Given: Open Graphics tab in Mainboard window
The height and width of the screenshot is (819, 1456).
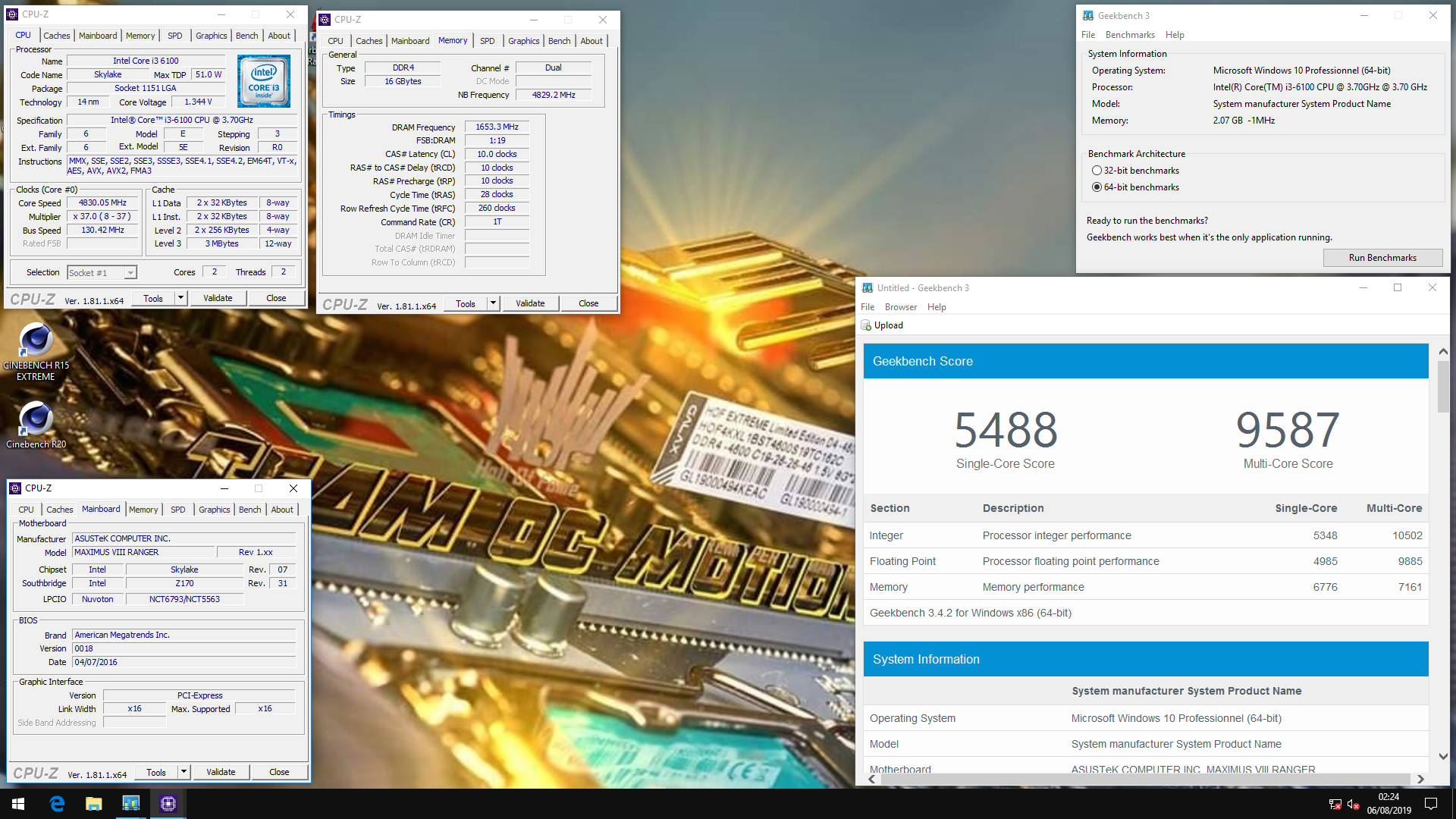Looking at the screenshot, I should click(215, 510).
